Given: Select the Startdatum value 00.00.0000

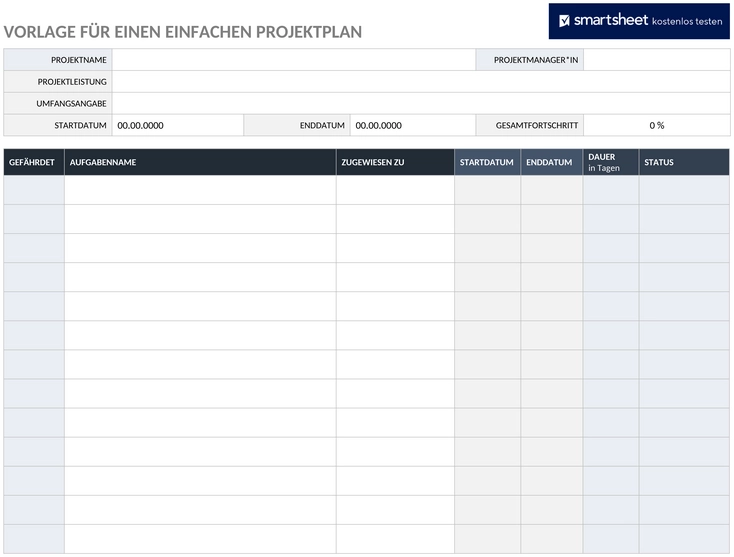Looking at the screenshot, I should pos(140,125).
